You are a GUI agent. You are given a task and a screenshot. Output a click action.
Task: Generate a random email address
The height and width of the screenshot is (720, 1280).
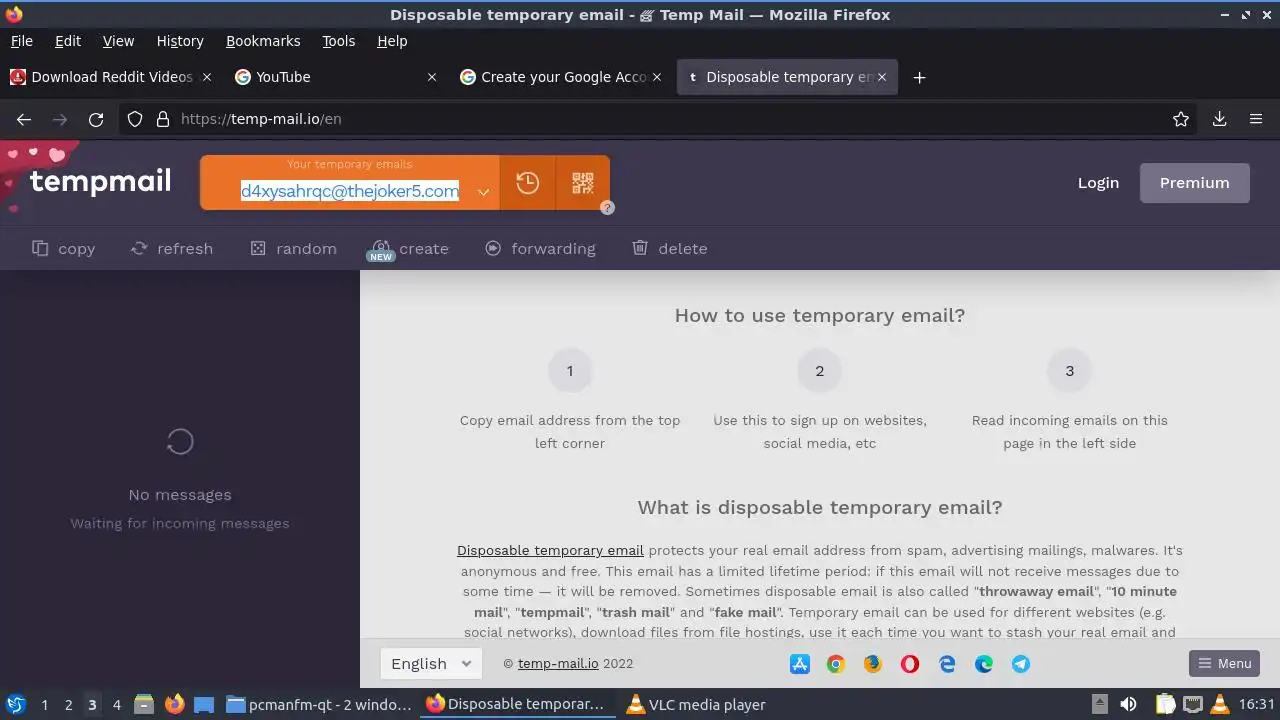point(293,248)
